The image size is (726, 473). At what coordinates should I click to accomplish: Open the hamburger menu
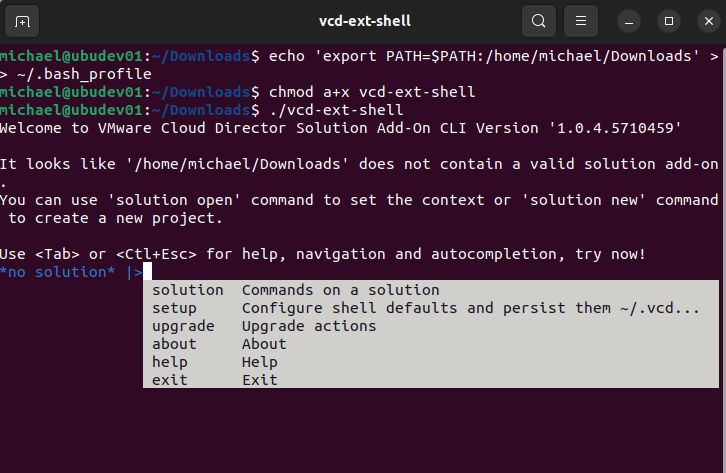click(x=579, y=20)
